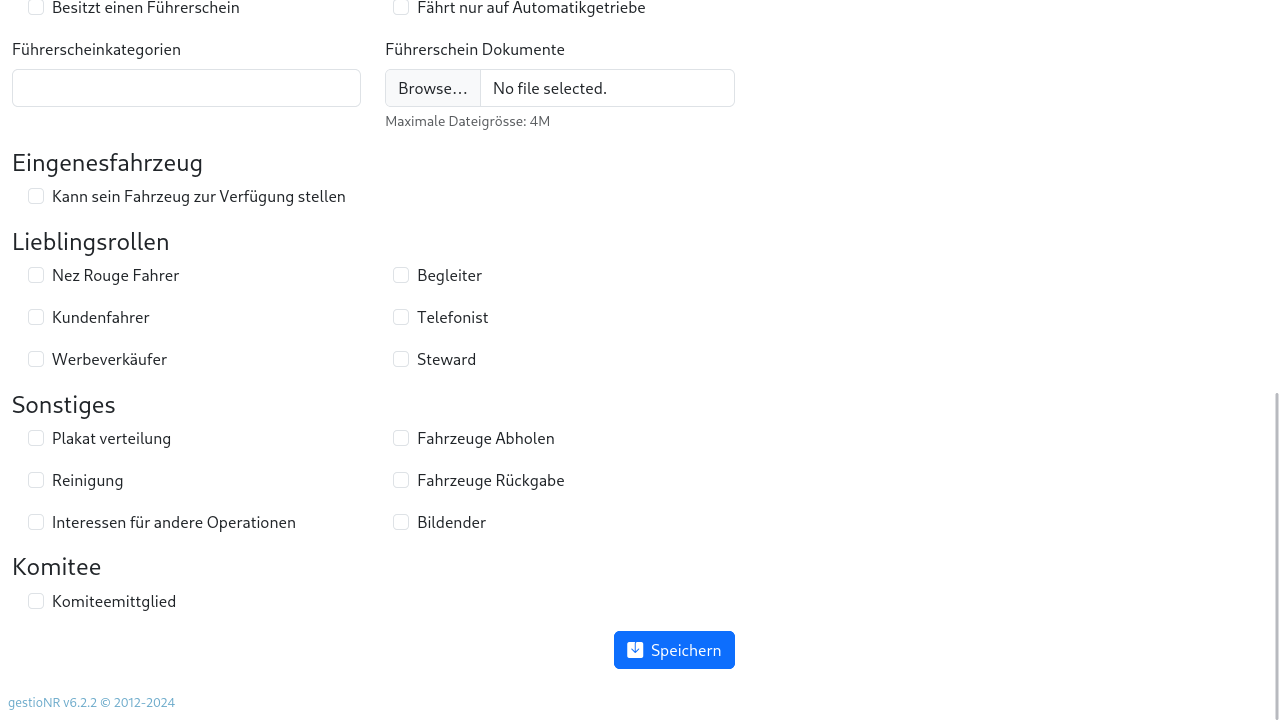Enable Plakat verteilung option
Image resolution: width=1280 pixels, height=720 pixels.
36,438
